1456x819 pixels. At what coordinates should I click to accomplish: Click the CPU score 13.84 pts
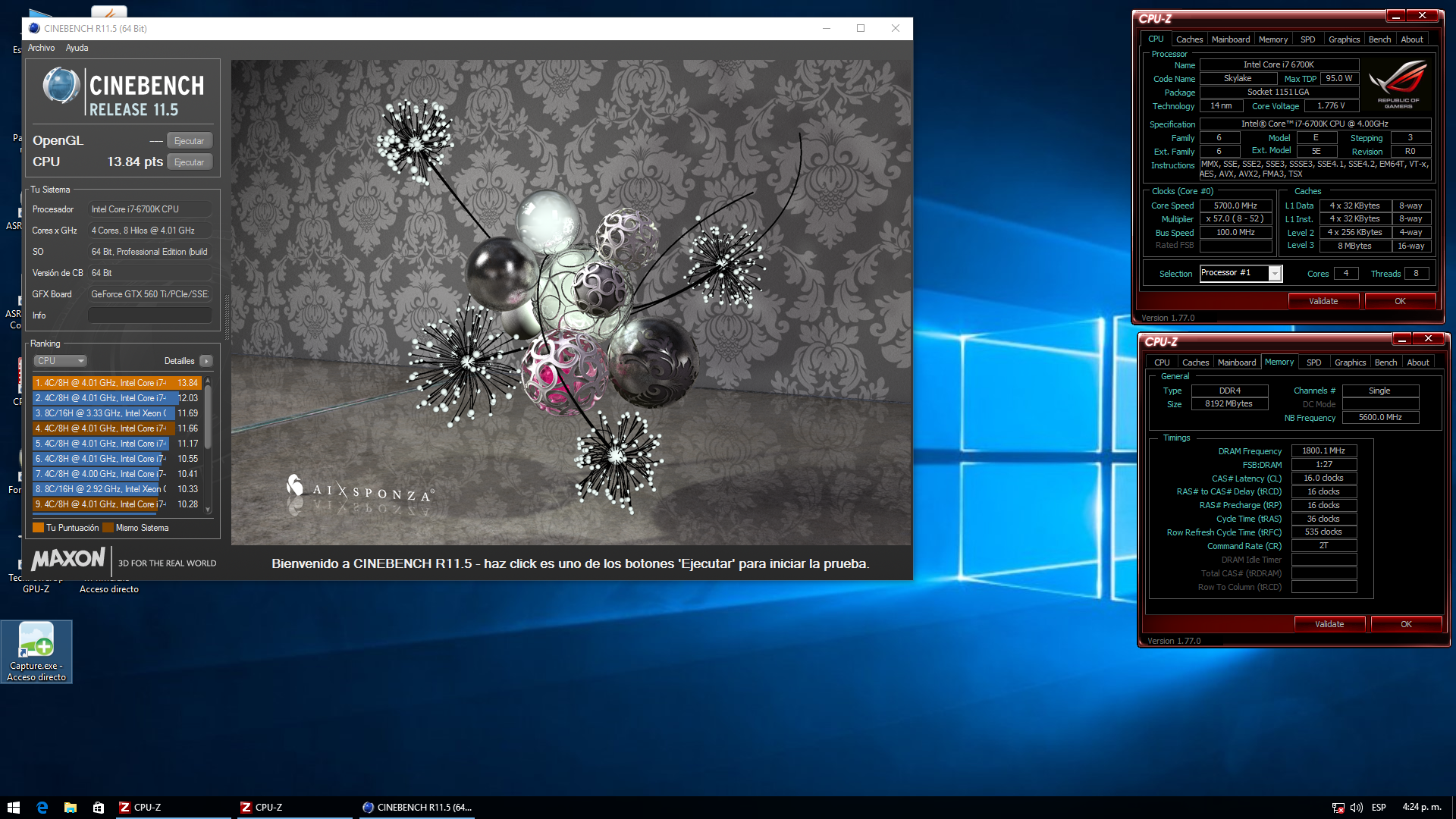point(135,162)
